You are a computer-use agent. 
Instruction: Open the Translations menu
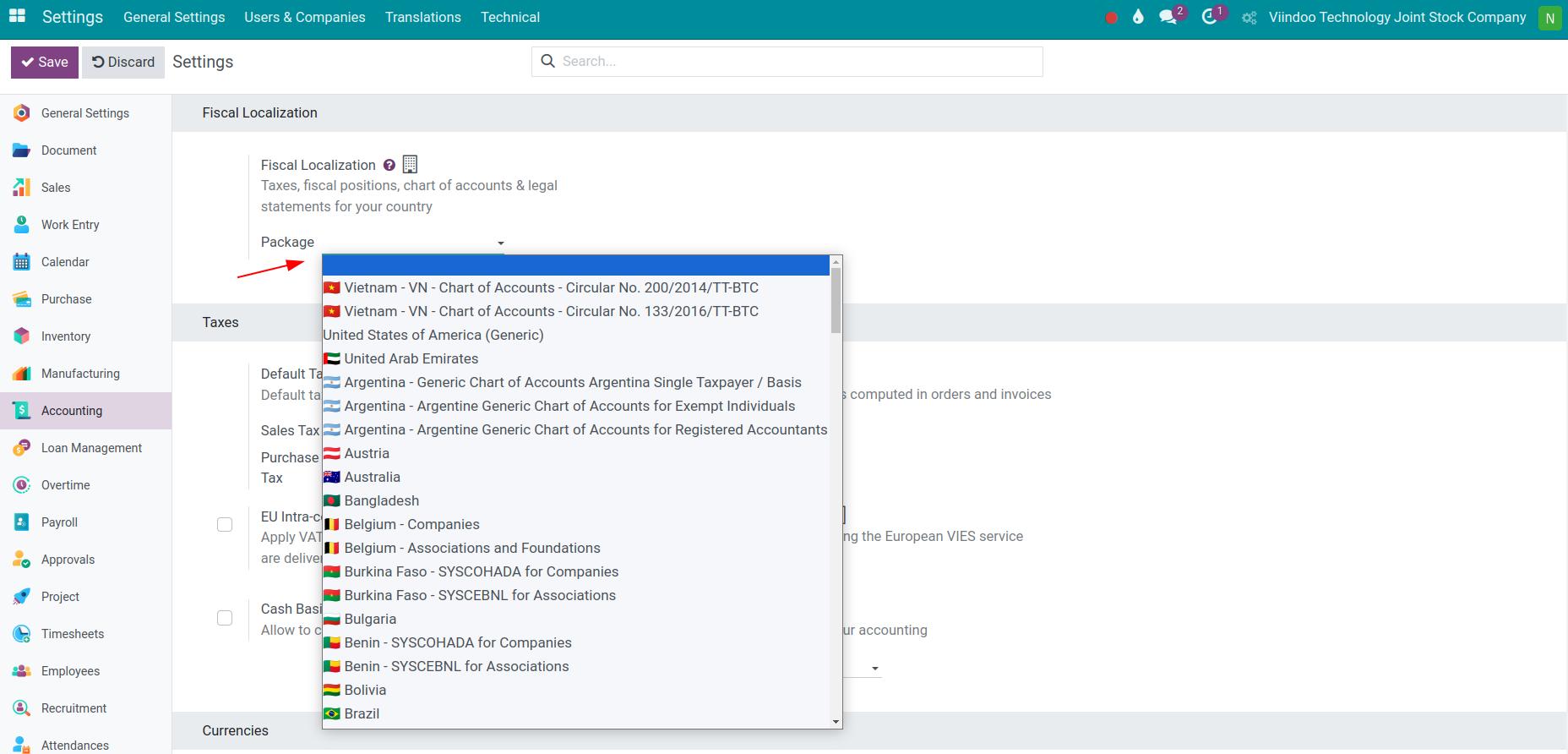423,17
